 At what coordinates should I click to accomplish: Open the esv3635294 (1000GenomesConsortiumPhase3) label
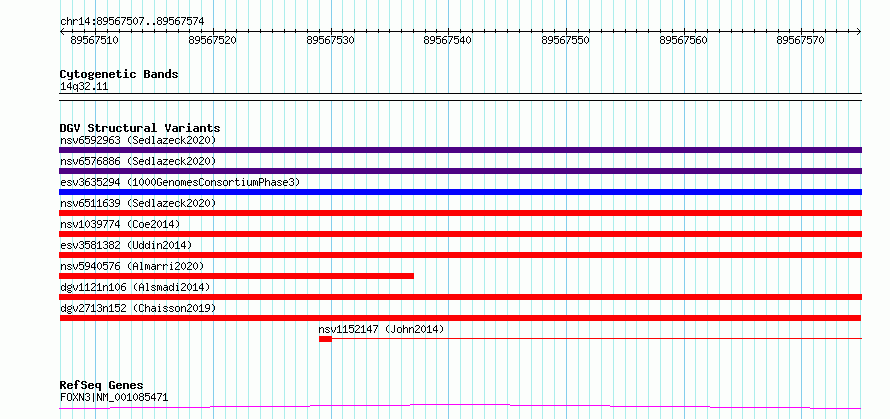click(x=180, y=182)
